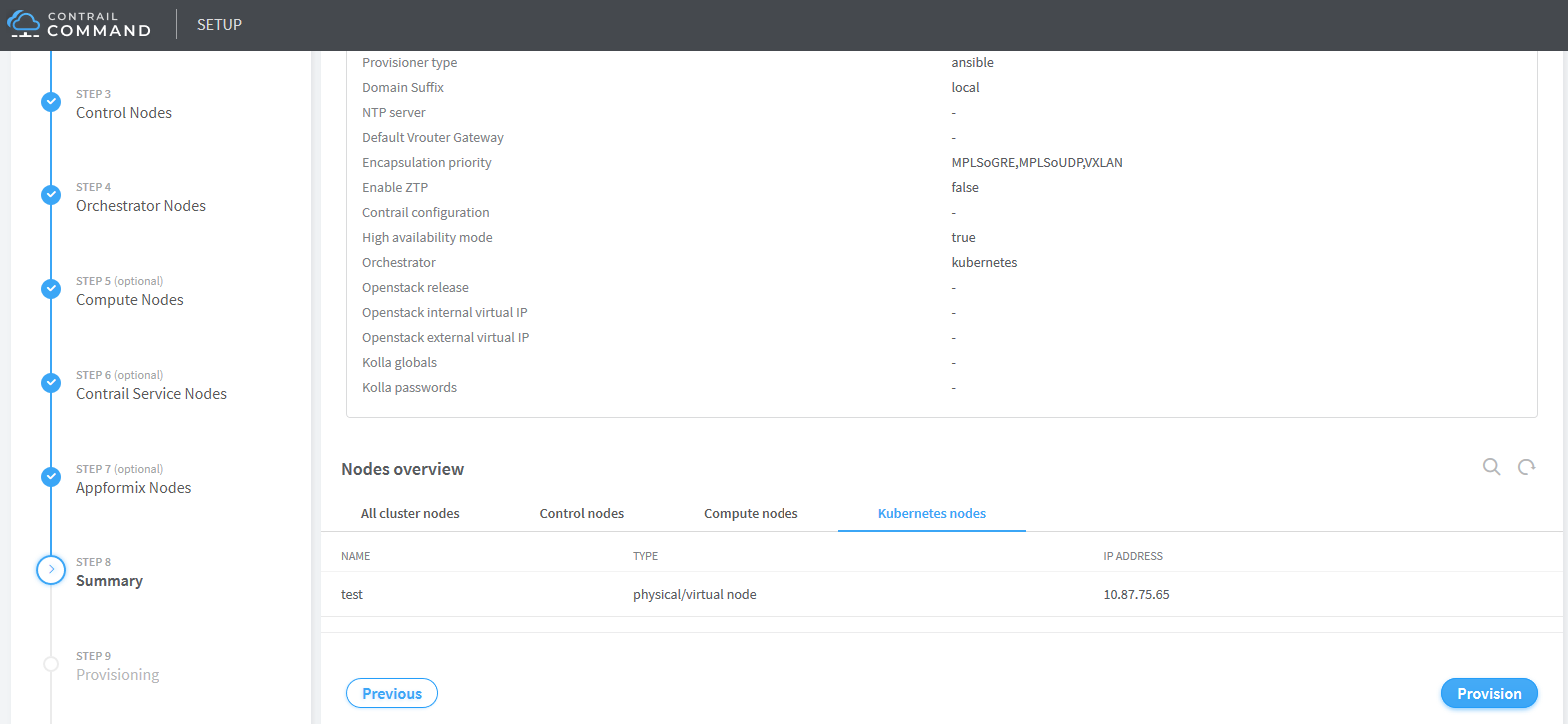Refresh the Nodes overview list
1568x724 pixels.
[1526, 467]
